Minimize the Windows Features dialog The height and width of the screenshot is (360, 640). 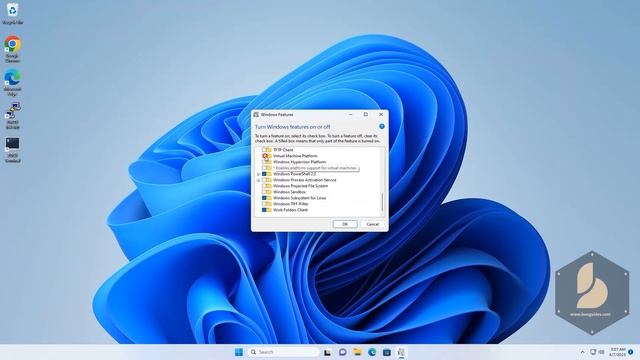(350, 115)
